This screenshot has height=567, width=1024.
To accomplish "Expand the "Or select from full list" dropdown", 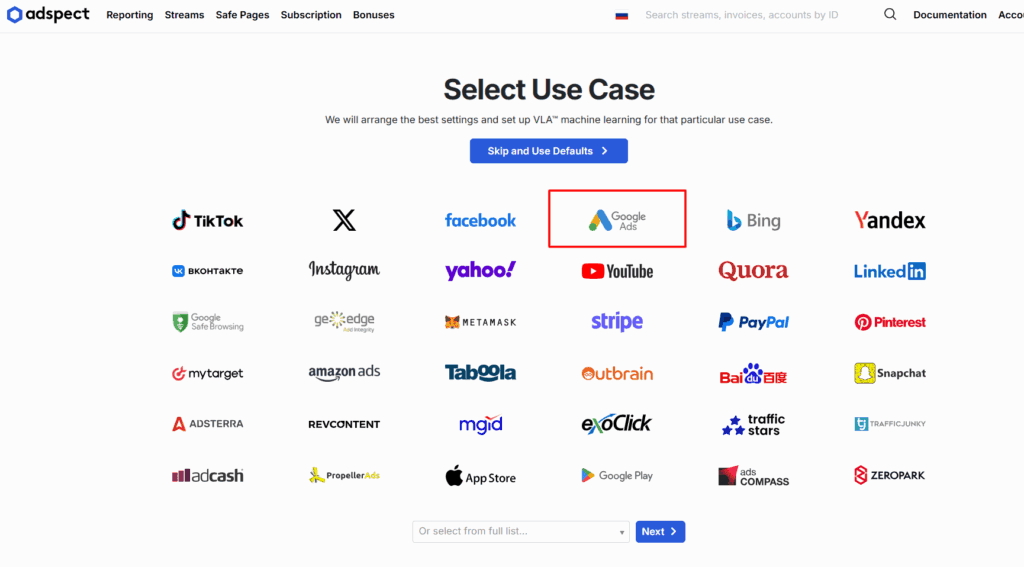I will (520, 532).
